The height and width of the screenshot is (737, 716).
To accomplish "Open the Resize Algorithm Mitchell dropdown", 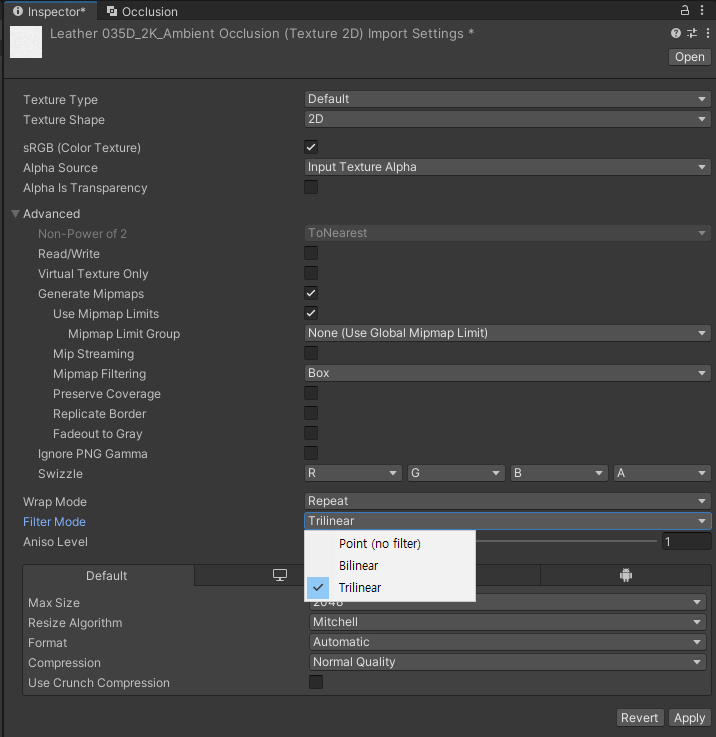I will pyautogui.click(x=507, y=622).
